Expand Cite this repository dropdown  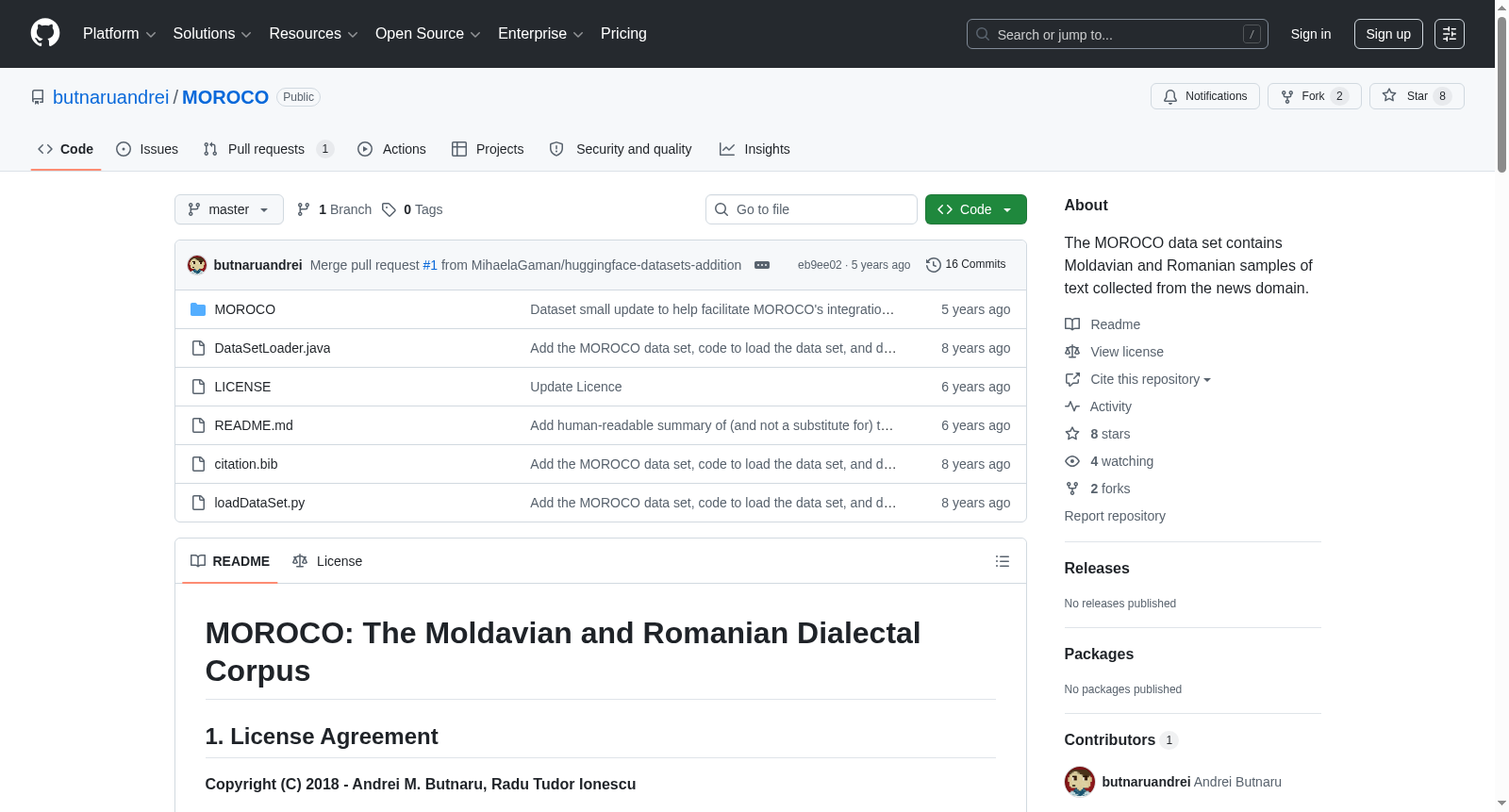1138,379
